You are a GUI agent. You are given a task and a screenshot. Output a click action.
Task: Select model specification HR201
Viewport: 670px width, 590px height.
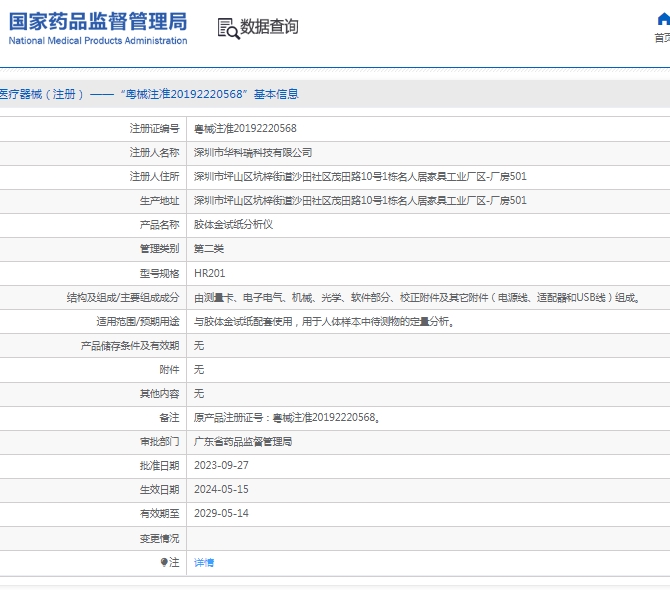coord(209,273)
